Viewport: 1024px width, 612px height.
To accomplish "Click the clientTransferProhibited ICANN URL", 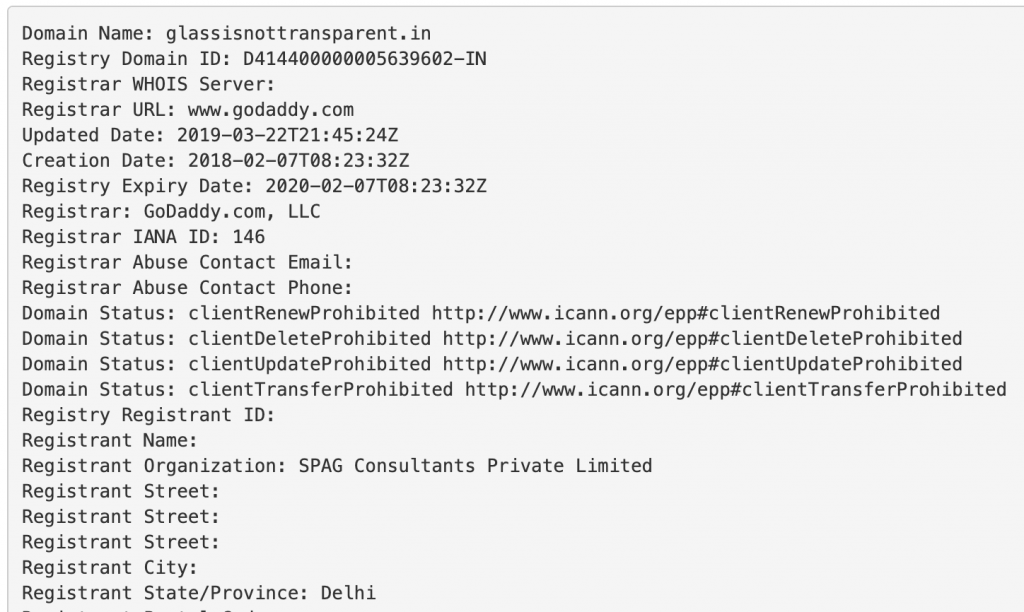I will [x=735, y=390].
